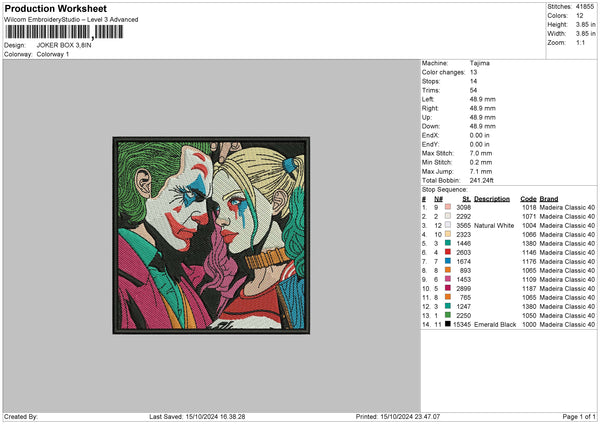Click the EndY label
The width and height of the screenshot is (600, 424).
click(x=430, y=144)
